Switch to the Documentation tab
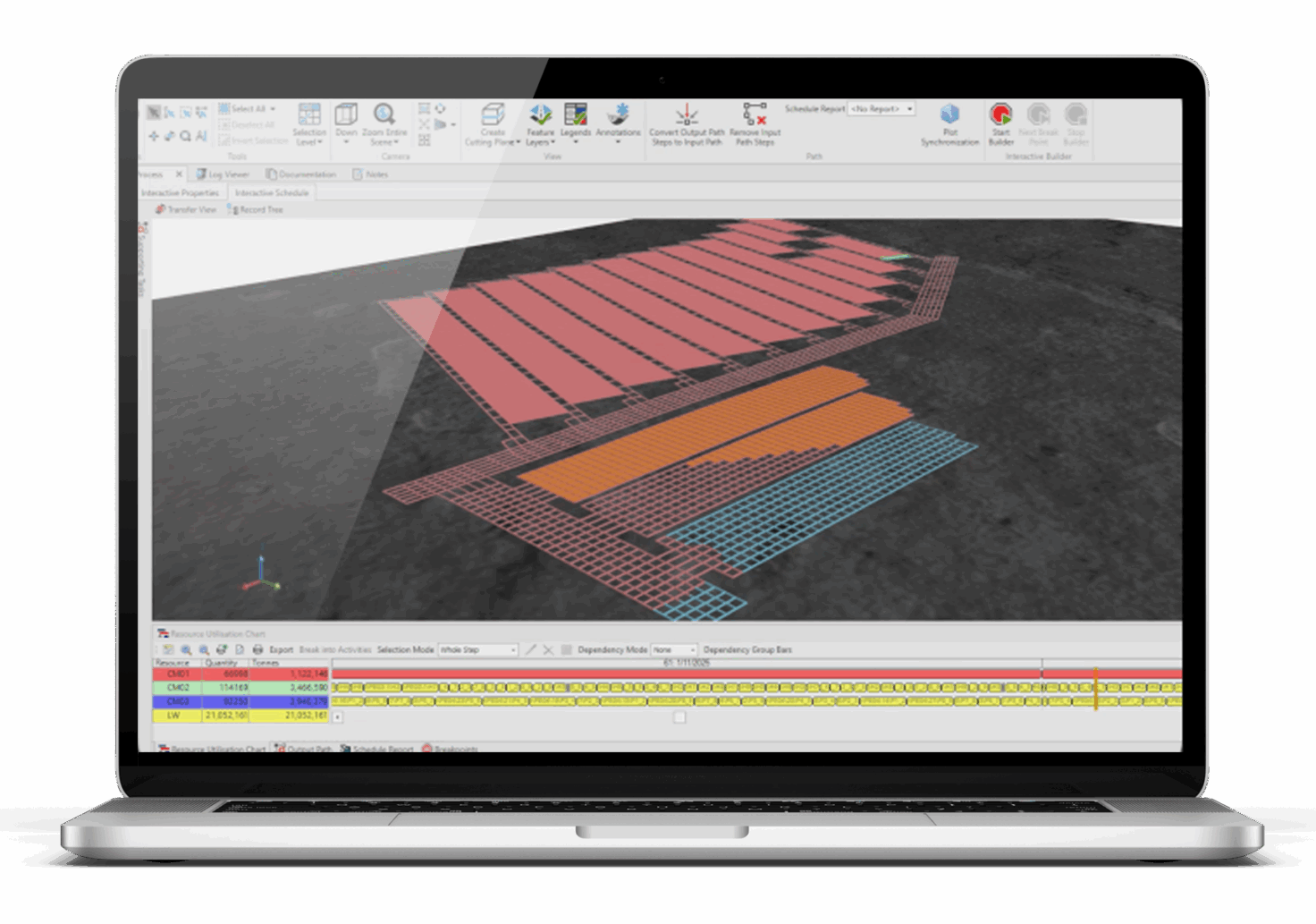Image resolution: width=1316 pixels, height=924 pixels. click(301, 174)
